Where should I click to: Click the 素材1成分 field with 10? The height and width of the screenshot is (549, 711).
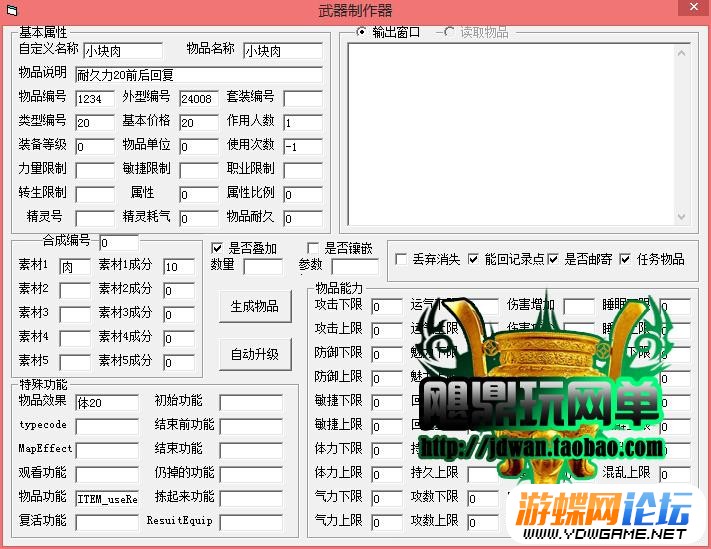(x=179, y=267)
